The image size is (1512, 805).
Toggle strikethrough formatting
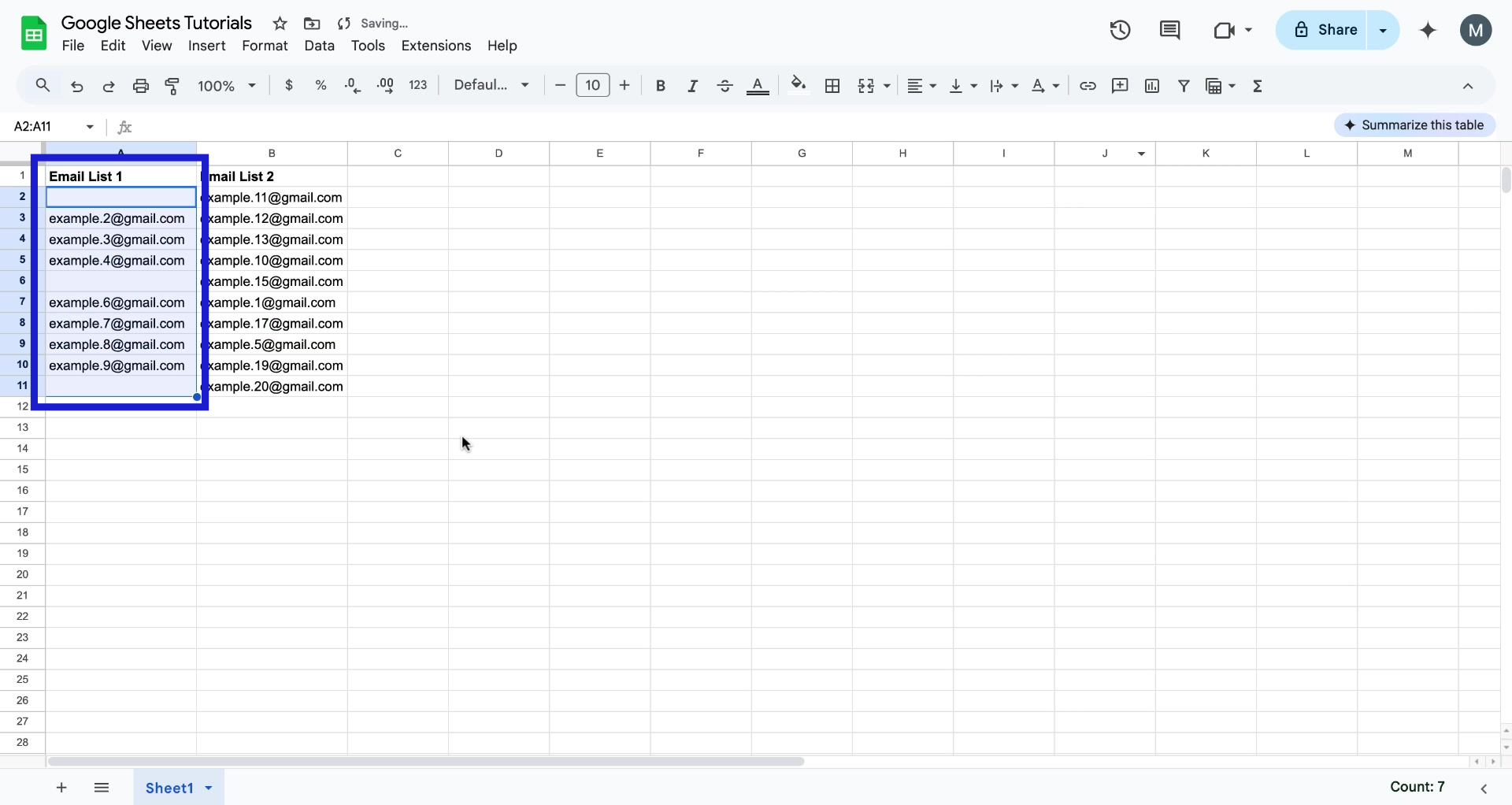tap(724, 86)
